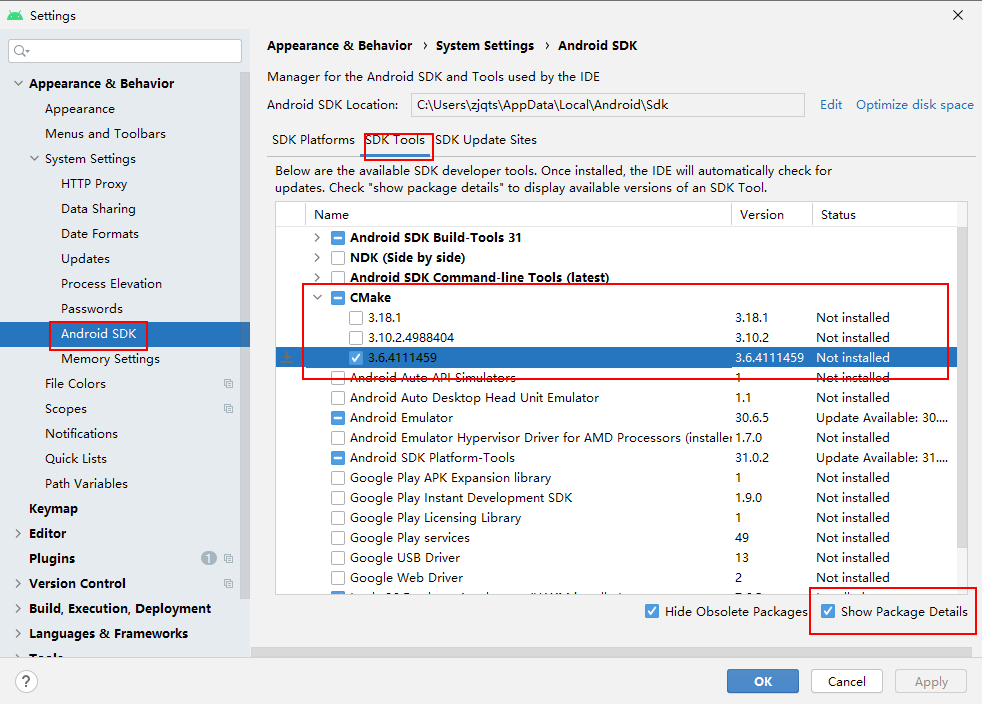Screen dimensions: 982x704
Task: Click the OK button
Action: [x=763, y=681]
